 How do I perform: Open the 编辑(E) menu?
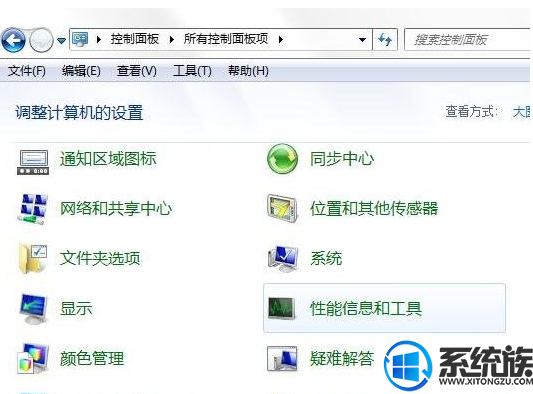(81, 71)
